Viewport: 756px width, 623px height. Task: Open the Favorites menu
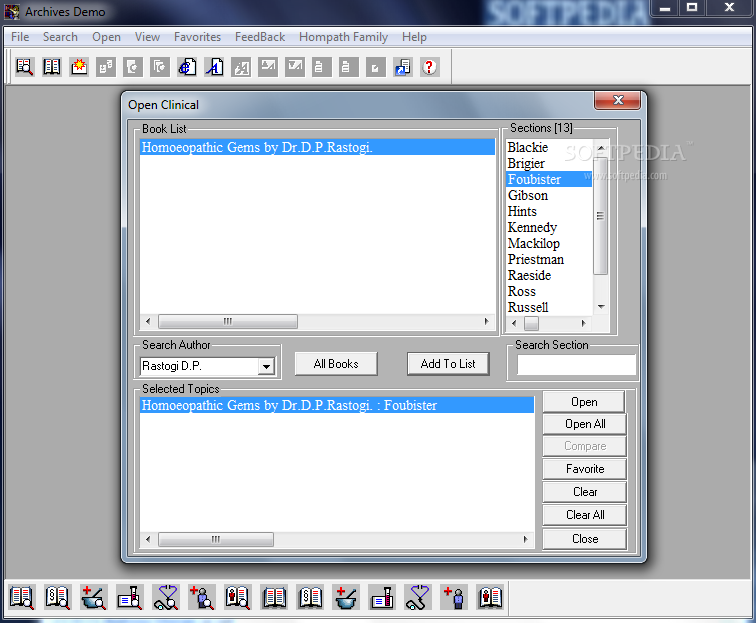[x=197, y=37]
